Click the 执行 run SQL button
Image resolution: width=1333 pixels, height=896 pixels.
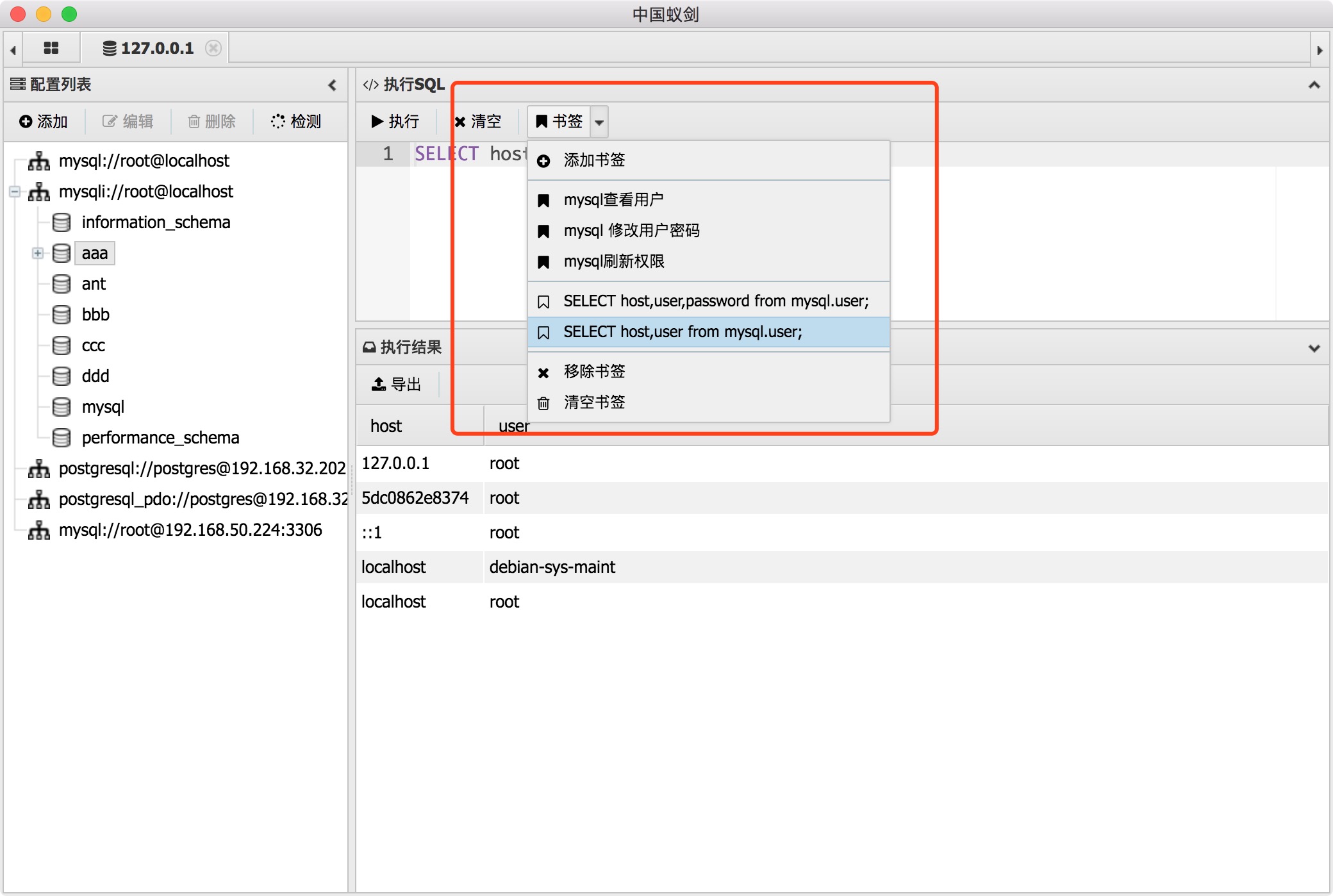pyautogui.click(x=395, y=121)
